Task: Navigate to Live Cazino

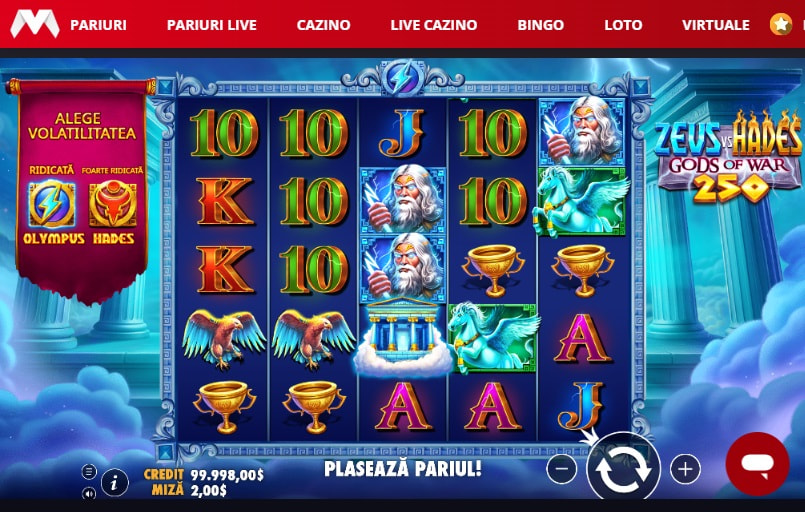Action: tap(434, 25)
